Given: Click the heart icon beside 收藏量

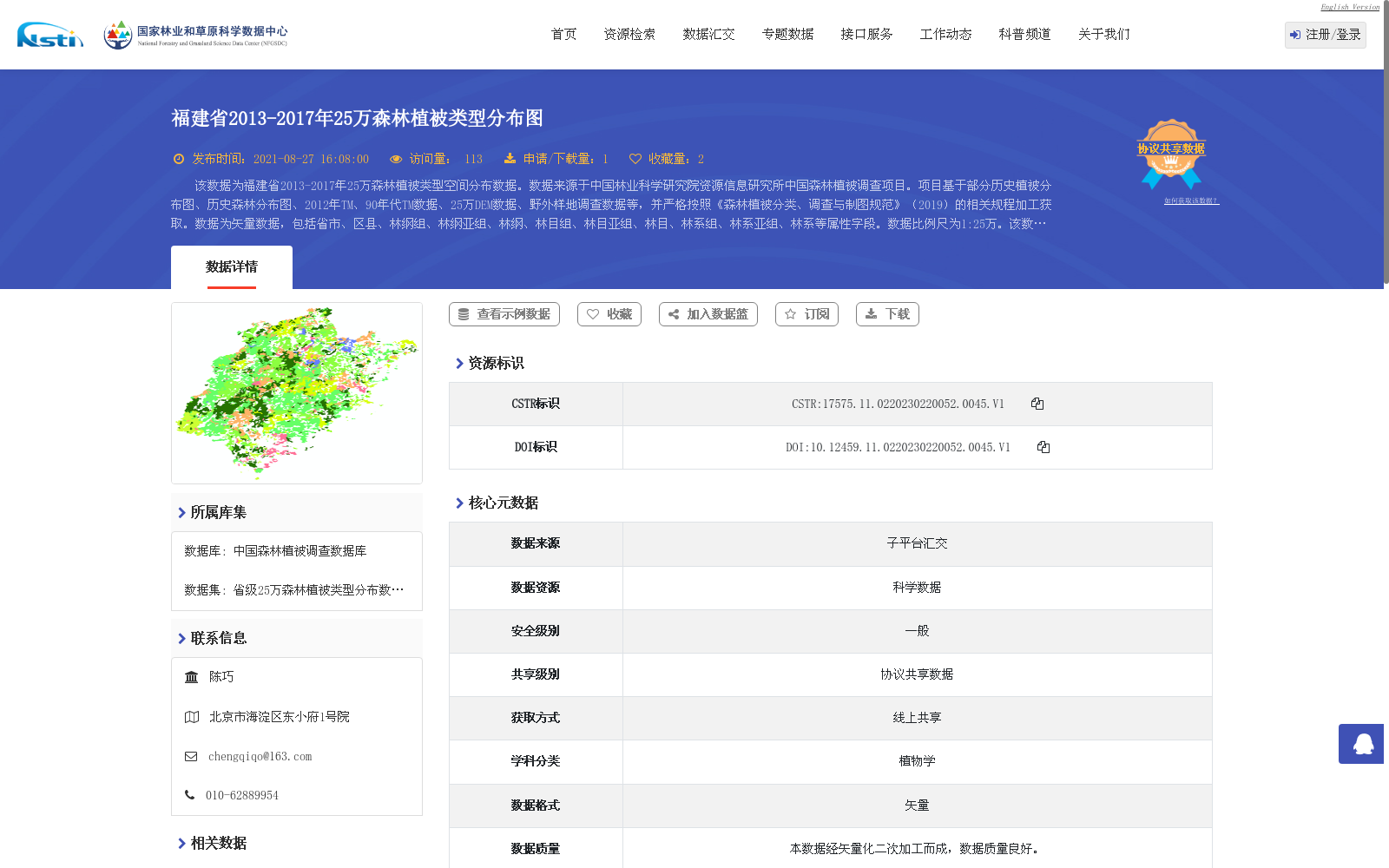Looking at the screenshot, I should tap(635, 159).
